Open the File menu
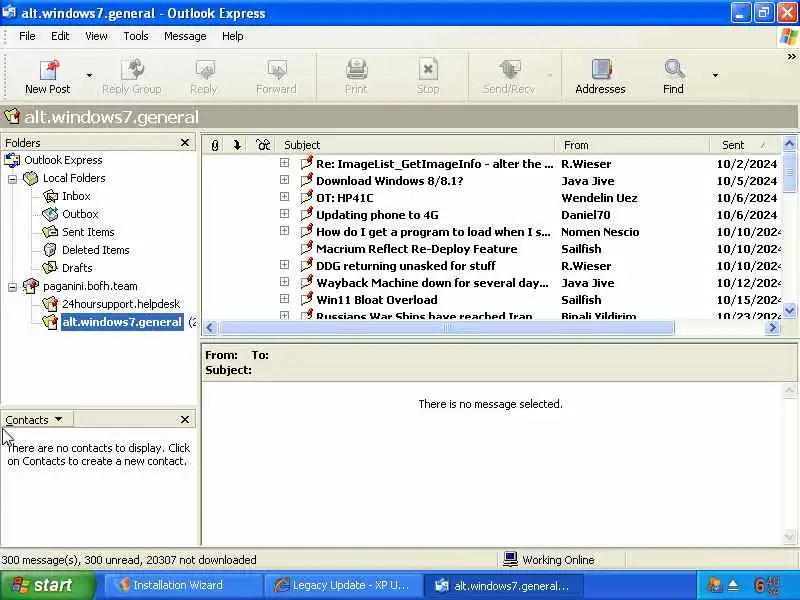800x600 pixels. click(x=27, y=36)
